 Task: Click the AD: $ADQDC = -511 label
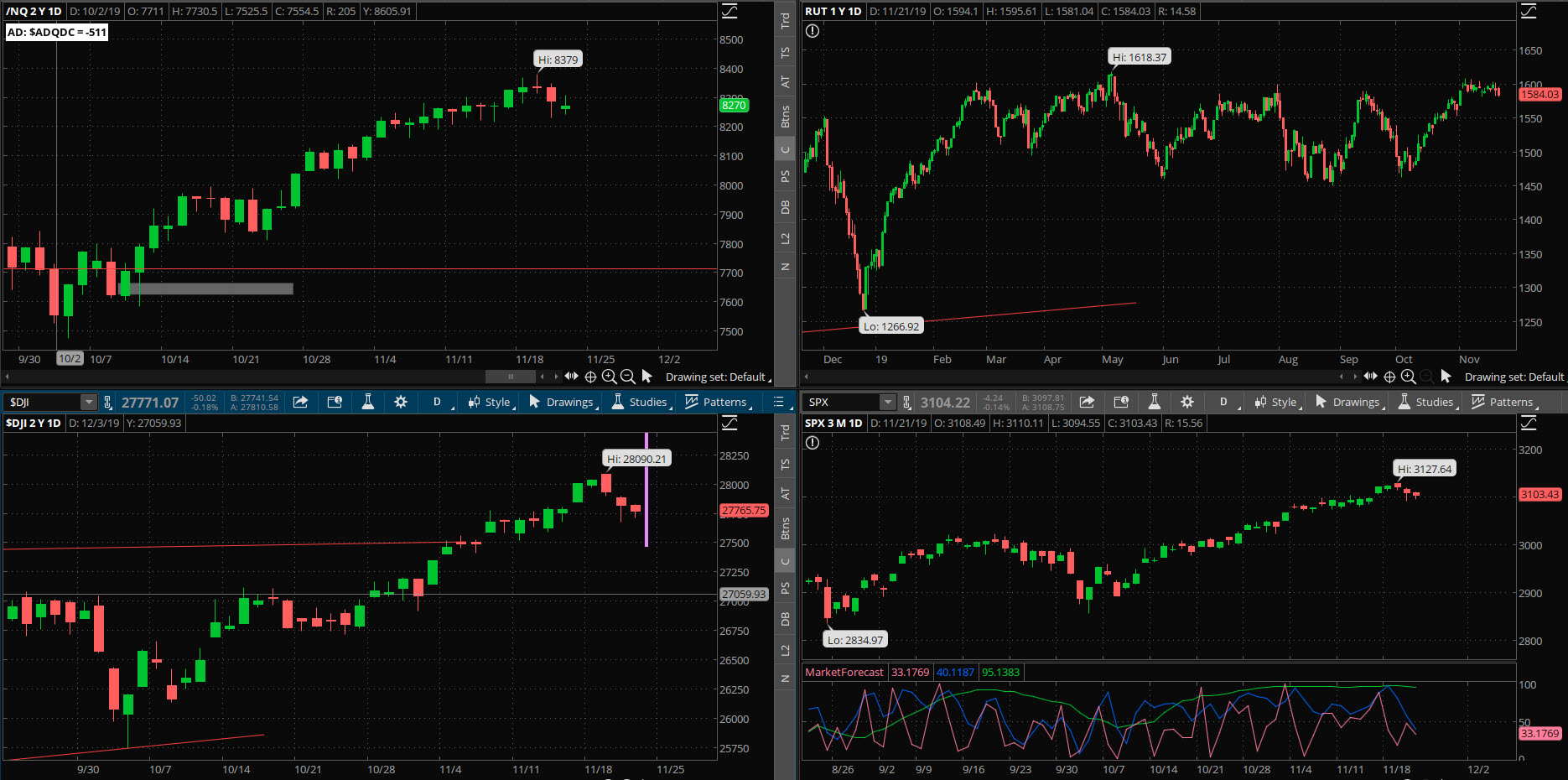point(57,32)
